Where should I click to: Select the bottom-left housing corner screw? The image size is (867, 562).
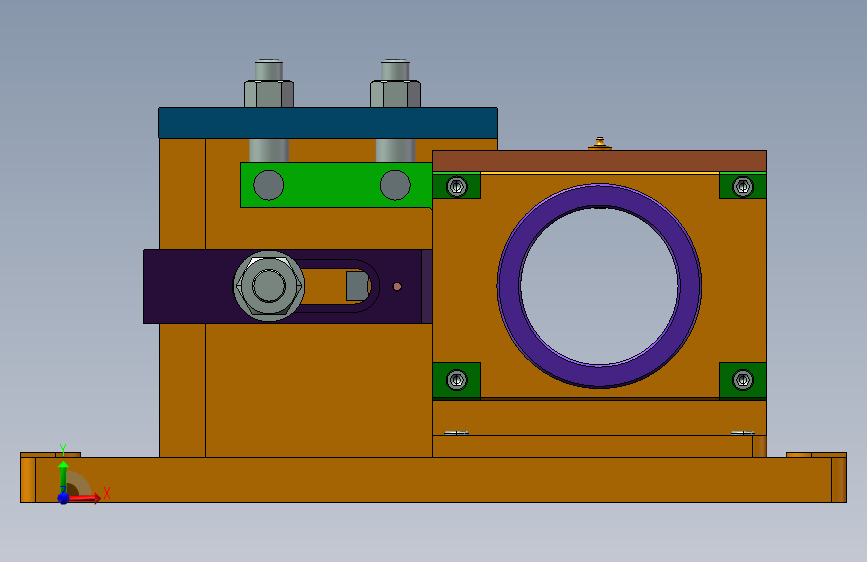point(457,380)
